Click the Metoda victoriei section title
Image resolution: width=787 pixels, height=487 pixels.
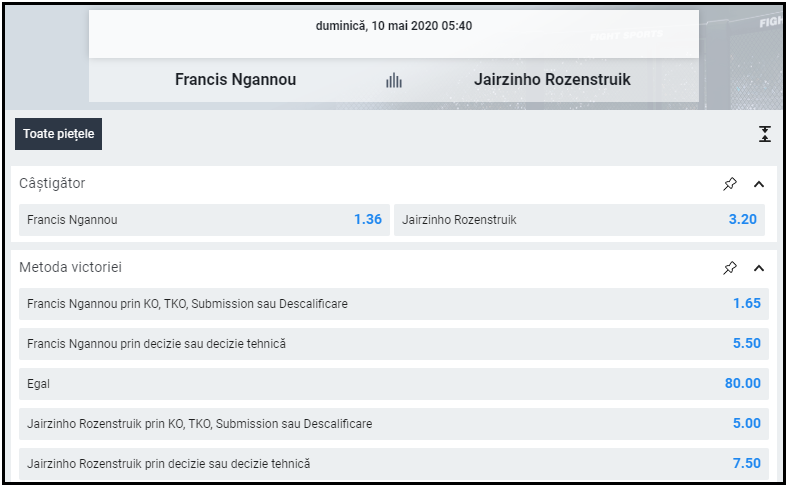71,268
